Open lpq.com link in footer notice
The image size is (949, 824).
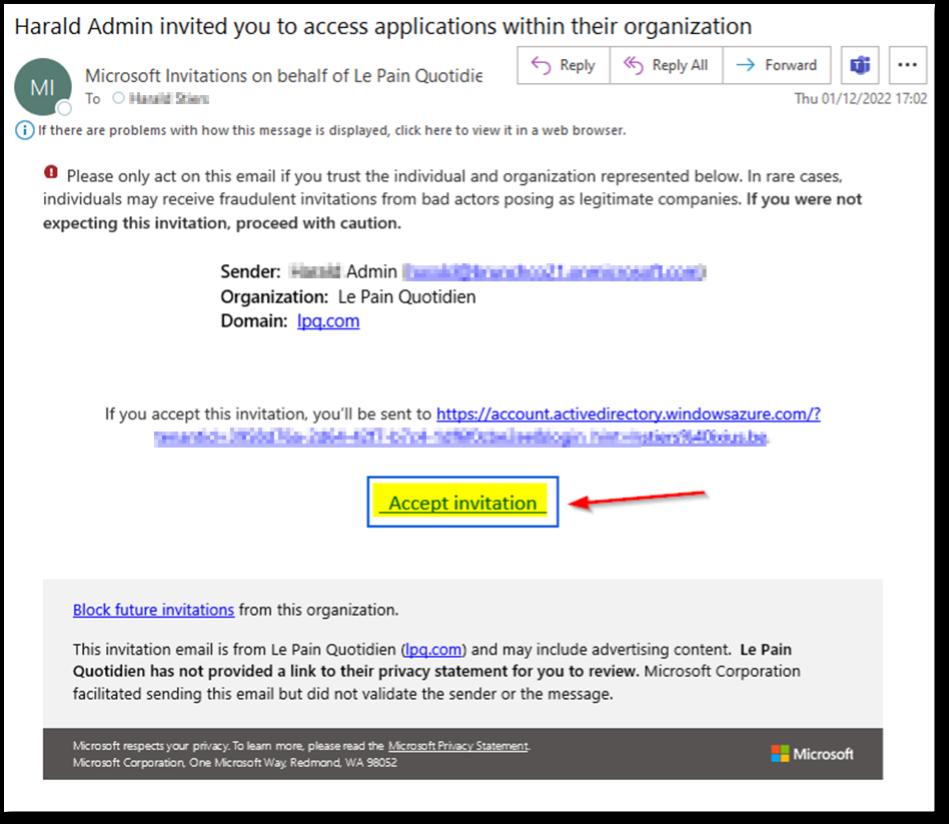tap(433, 650)
